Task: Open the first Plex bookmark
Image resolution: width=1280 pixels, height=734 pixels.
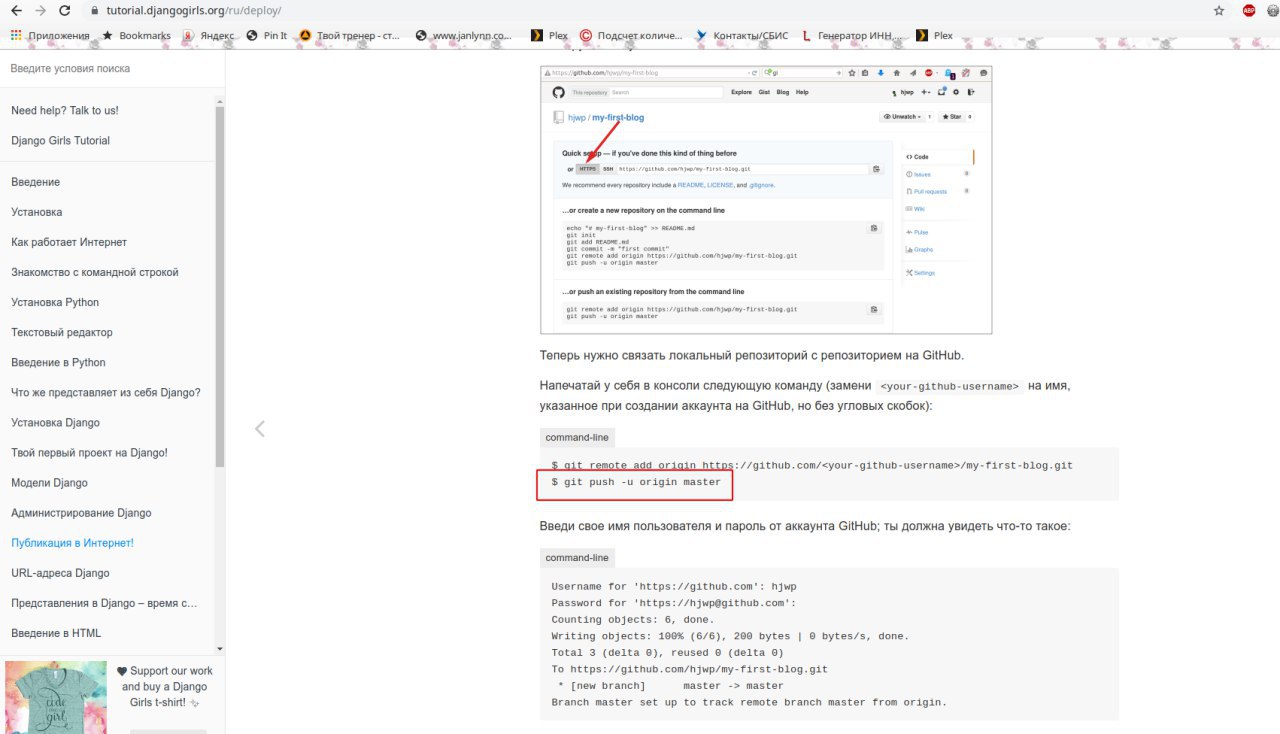Action: (x=551, y=35)
